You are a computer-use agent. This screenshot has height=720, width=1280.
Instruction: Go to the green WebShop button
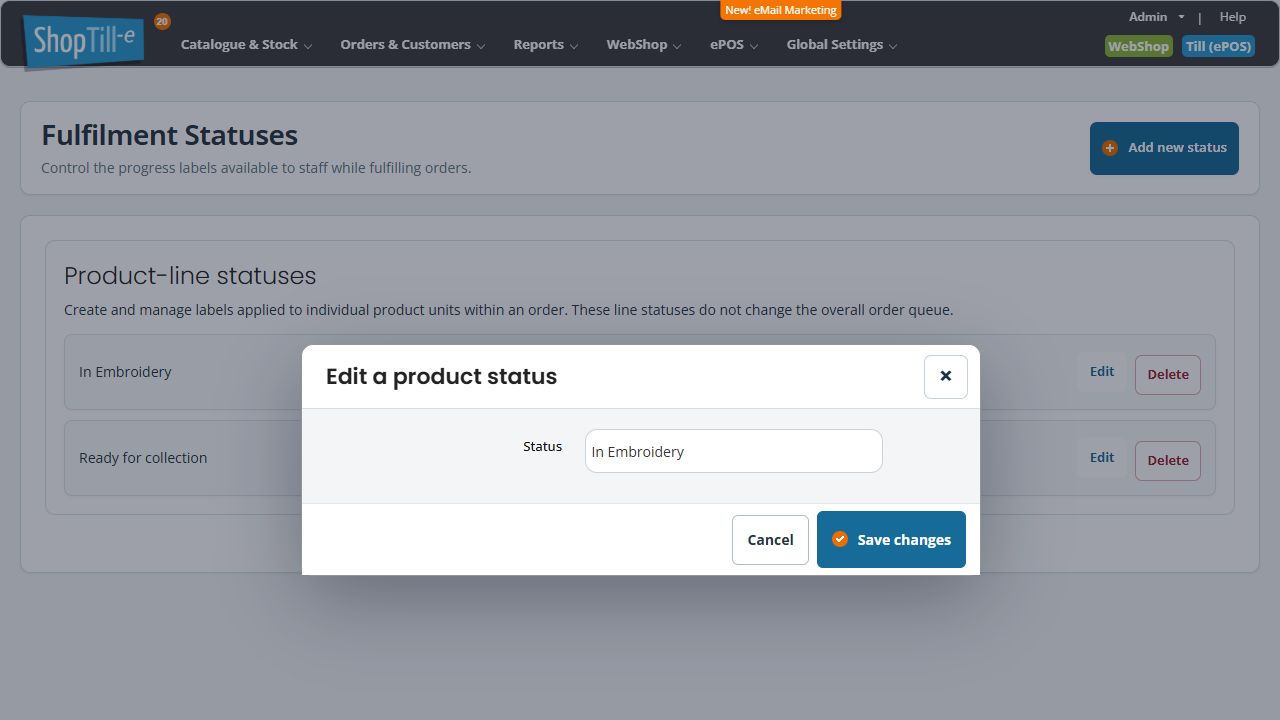click(1138, 46)
